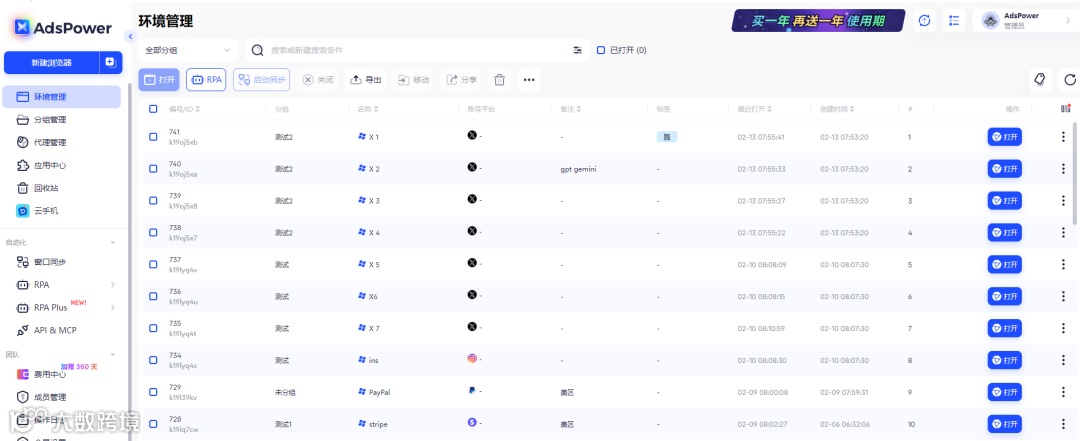
Task: Click the search magnifier icon
Action: coord(258,50)
